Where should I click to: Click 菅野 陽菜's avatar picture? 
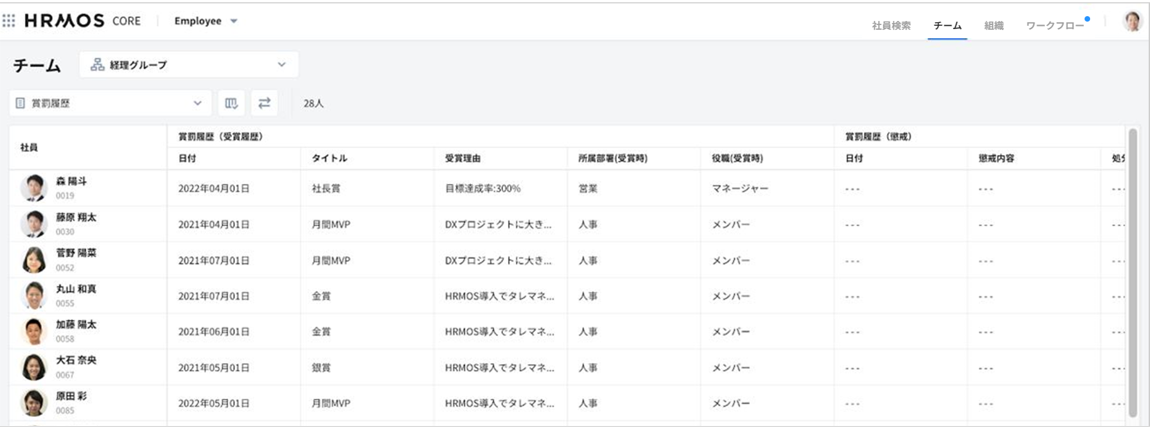[34, 260]
